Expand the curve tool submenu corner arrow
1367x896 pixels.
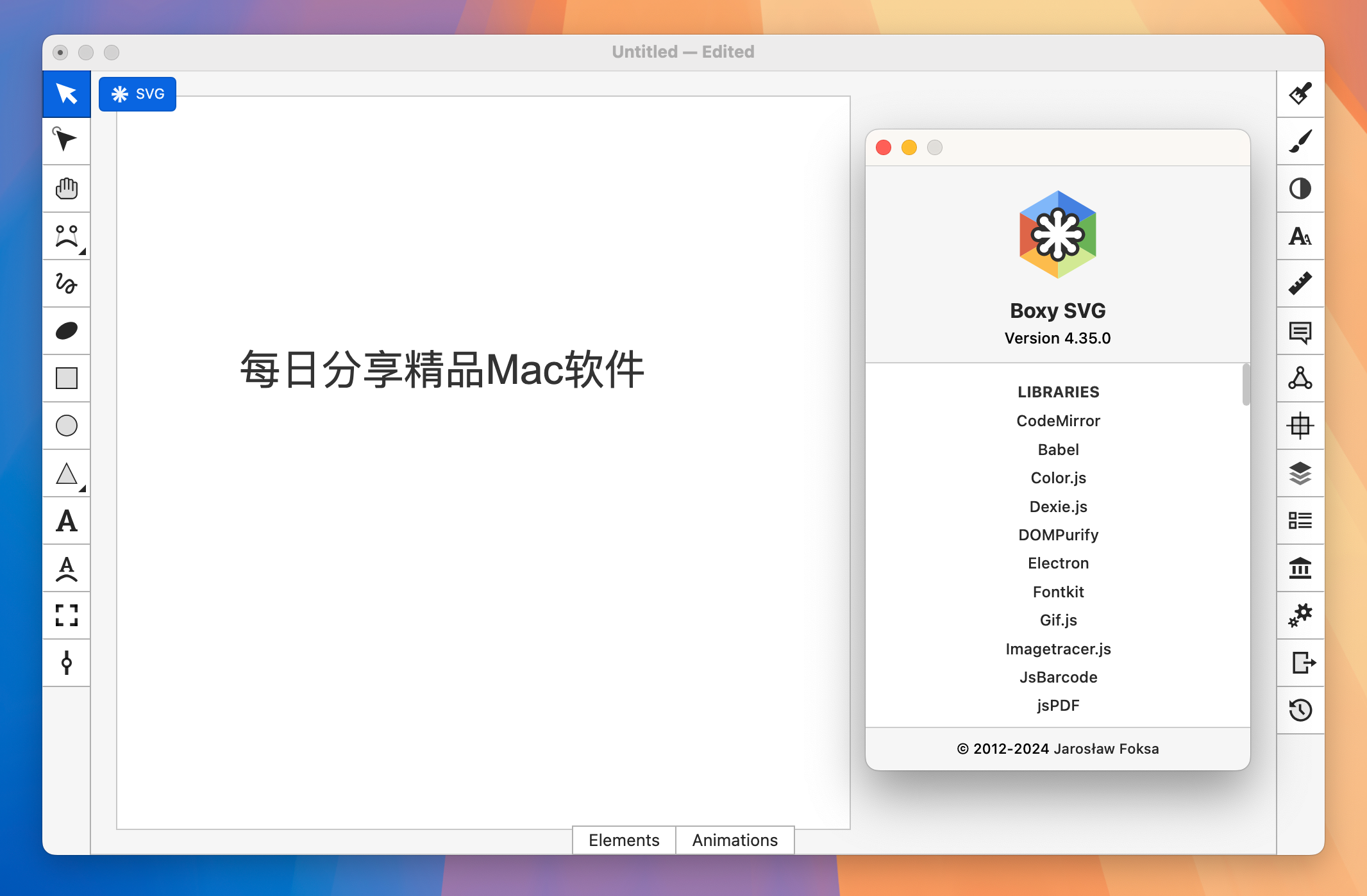click(x=83, y=252)
